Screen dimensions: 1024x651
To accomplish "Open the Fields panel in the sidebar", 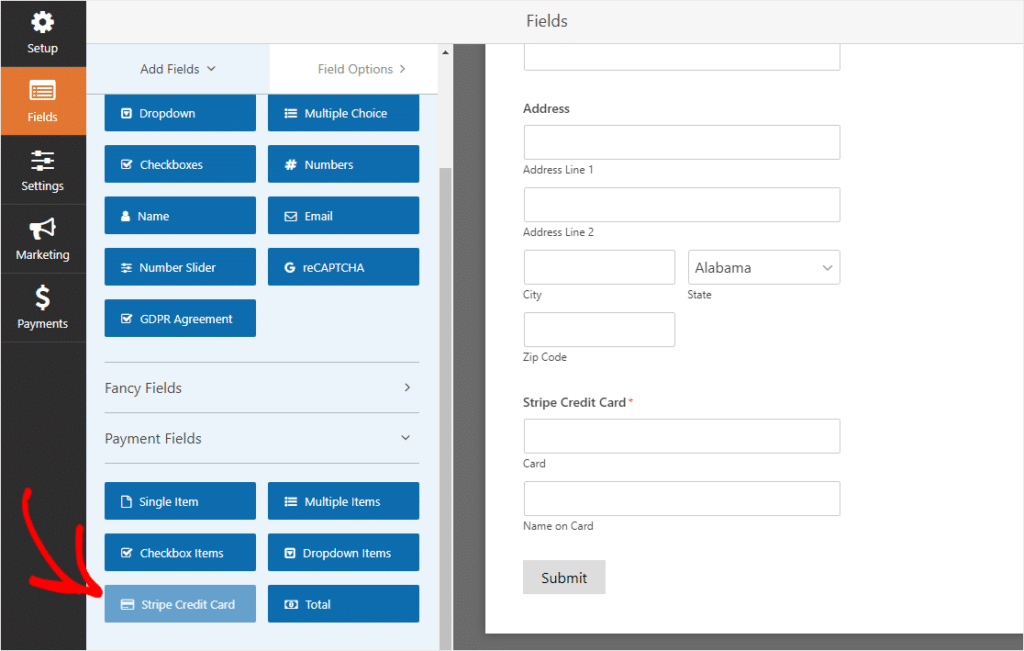I will point(42,101).
